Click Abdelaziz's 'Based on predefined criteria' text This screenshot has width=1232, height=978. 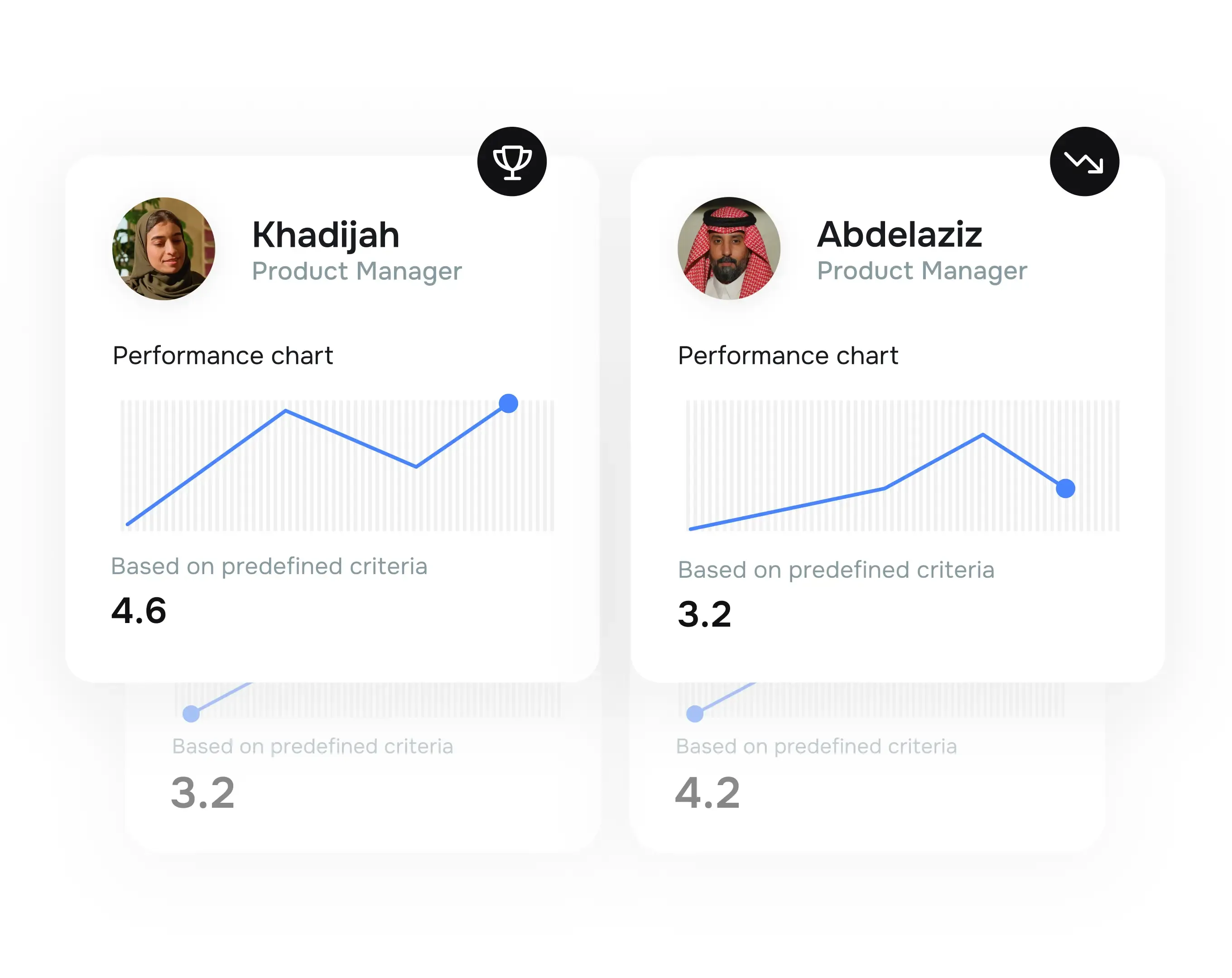[x=835, y=570]
